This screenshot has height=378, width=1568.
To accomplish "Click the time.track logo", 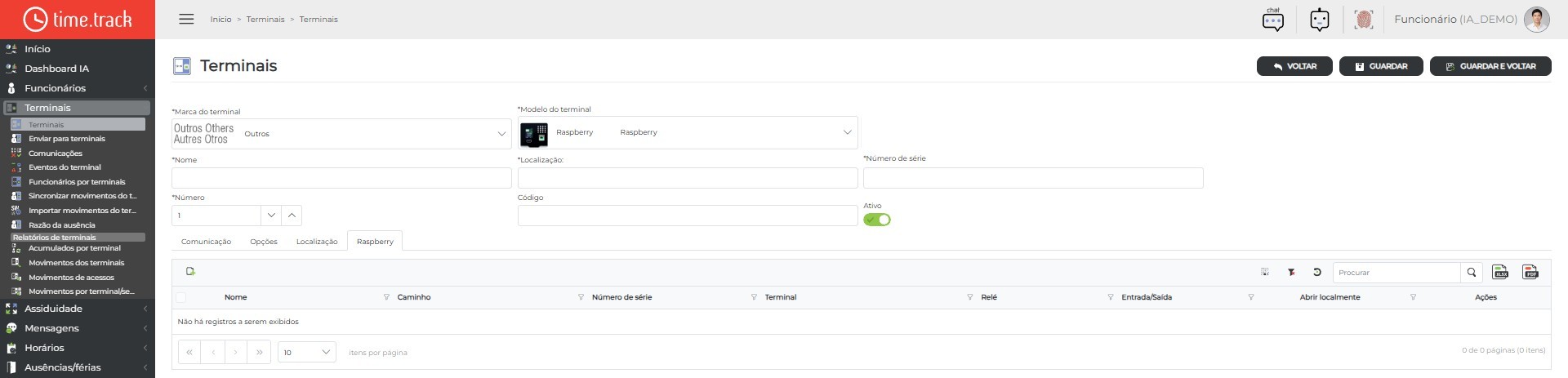I will [x=78, y=19].
